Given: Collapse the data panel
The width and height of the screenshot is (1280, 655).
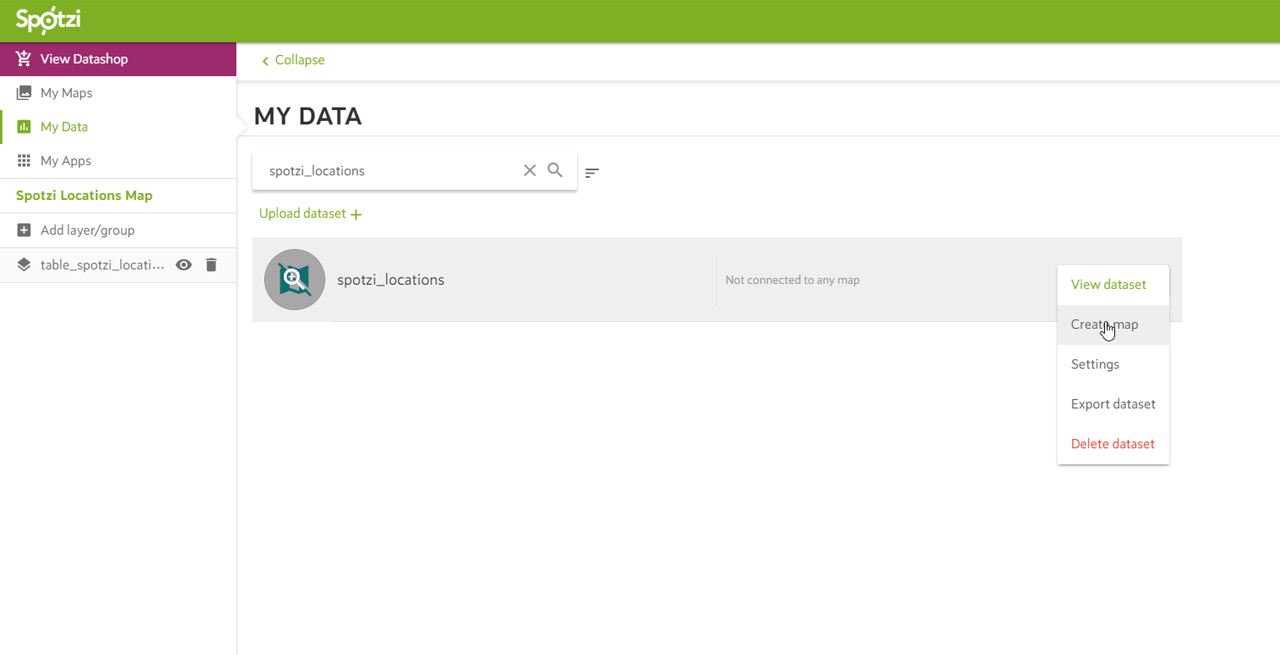Looking at the screenshot, I should [x=293, y=60].
